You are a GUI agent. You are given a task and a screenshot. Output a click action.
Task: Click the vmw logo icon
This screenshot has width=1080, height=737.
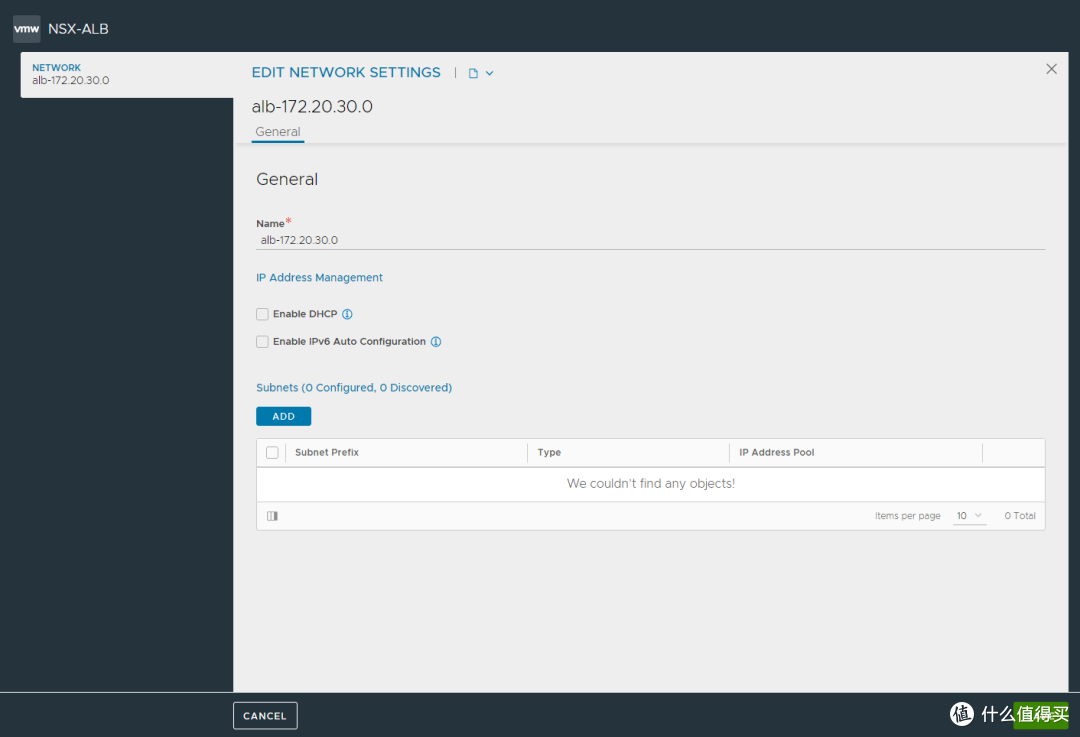[27, 29]
